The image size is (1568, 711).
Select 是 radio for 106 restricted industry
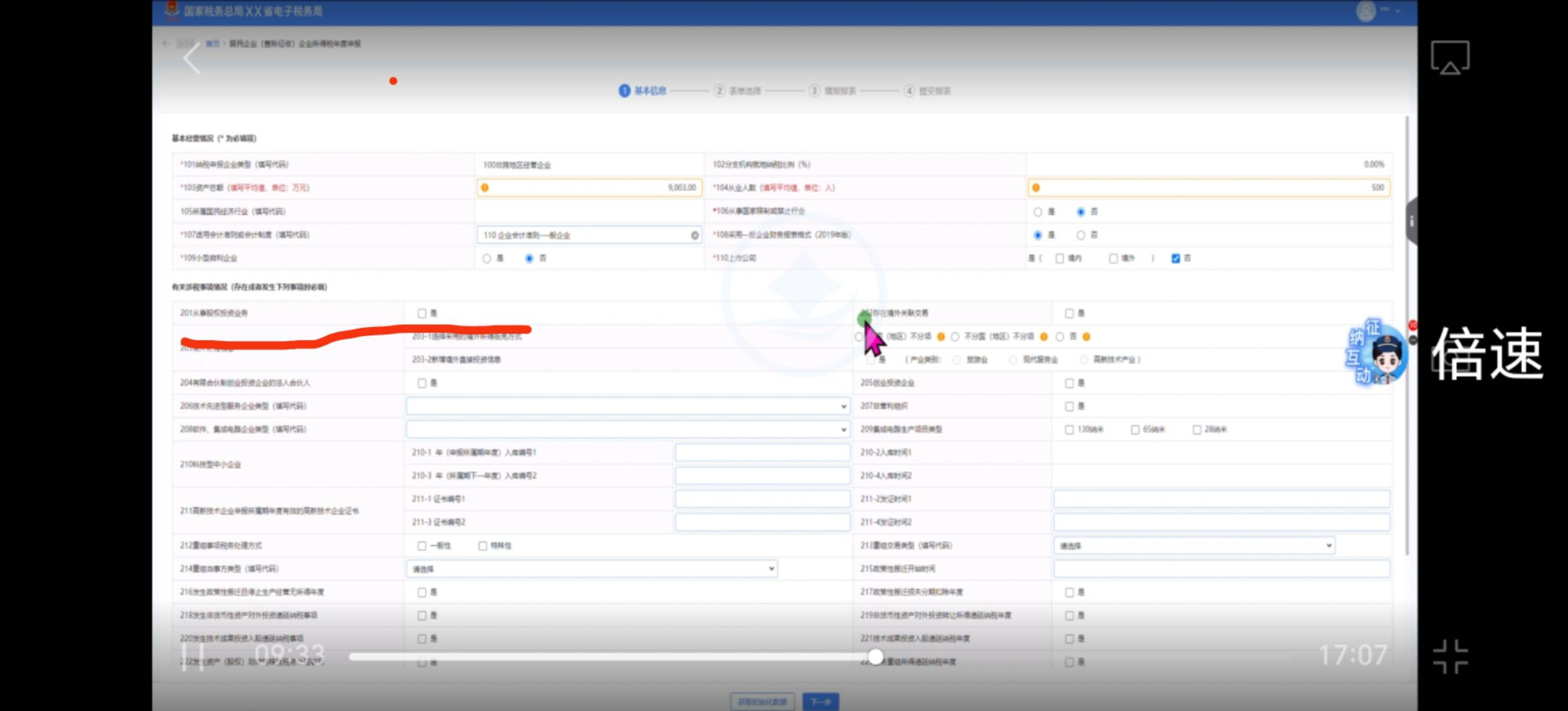[1037, 212]
